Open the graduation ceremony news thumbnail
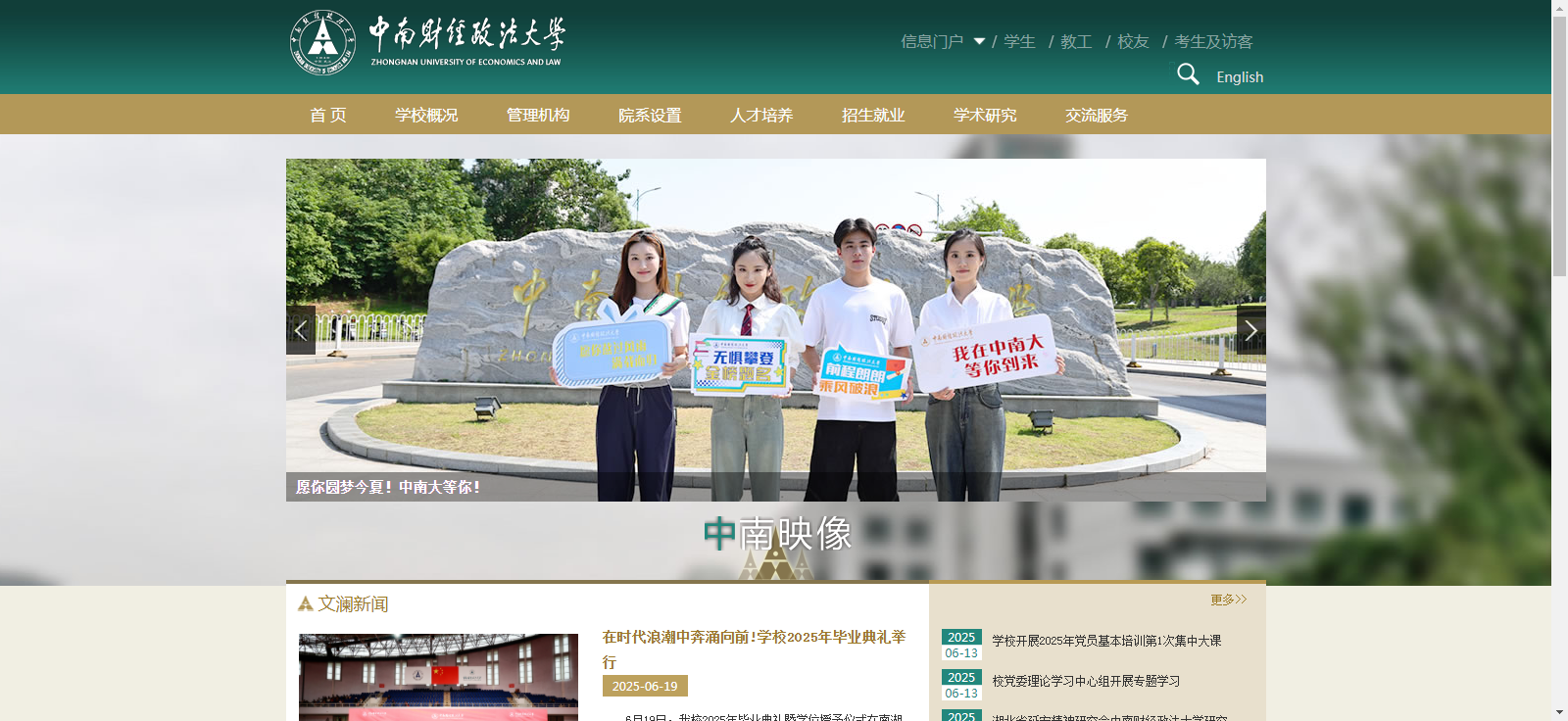This screenshot has height=721, width=1568. click(x=438, y=677)
